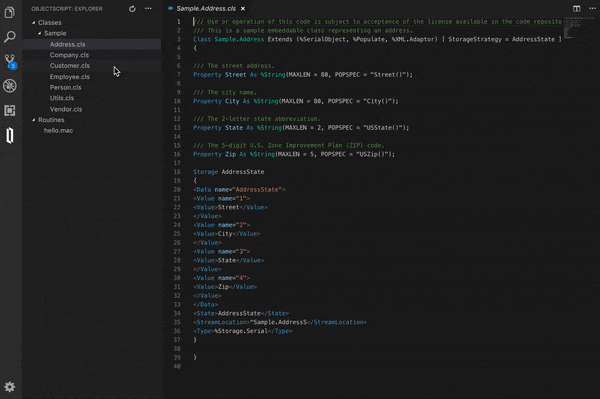This screenshot has width=600, height=399.
Task: Open the Debug view icon
Action: 10,86
